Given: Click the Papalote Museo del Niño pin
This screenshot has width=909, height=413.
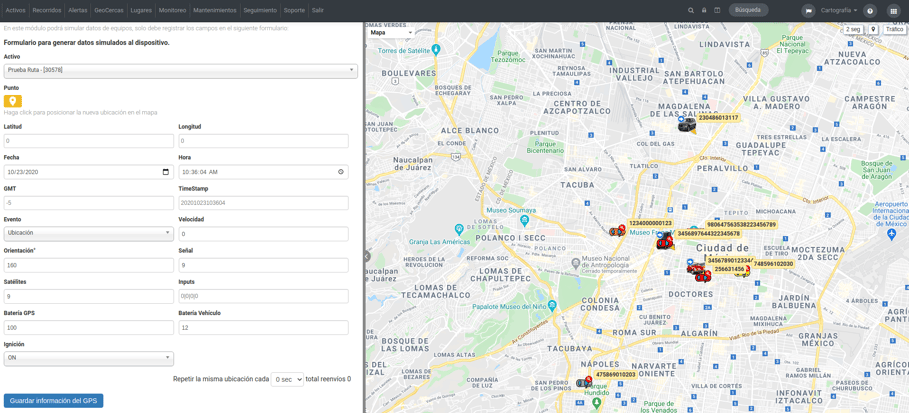Looking at the screenshot, I should 552,305.
